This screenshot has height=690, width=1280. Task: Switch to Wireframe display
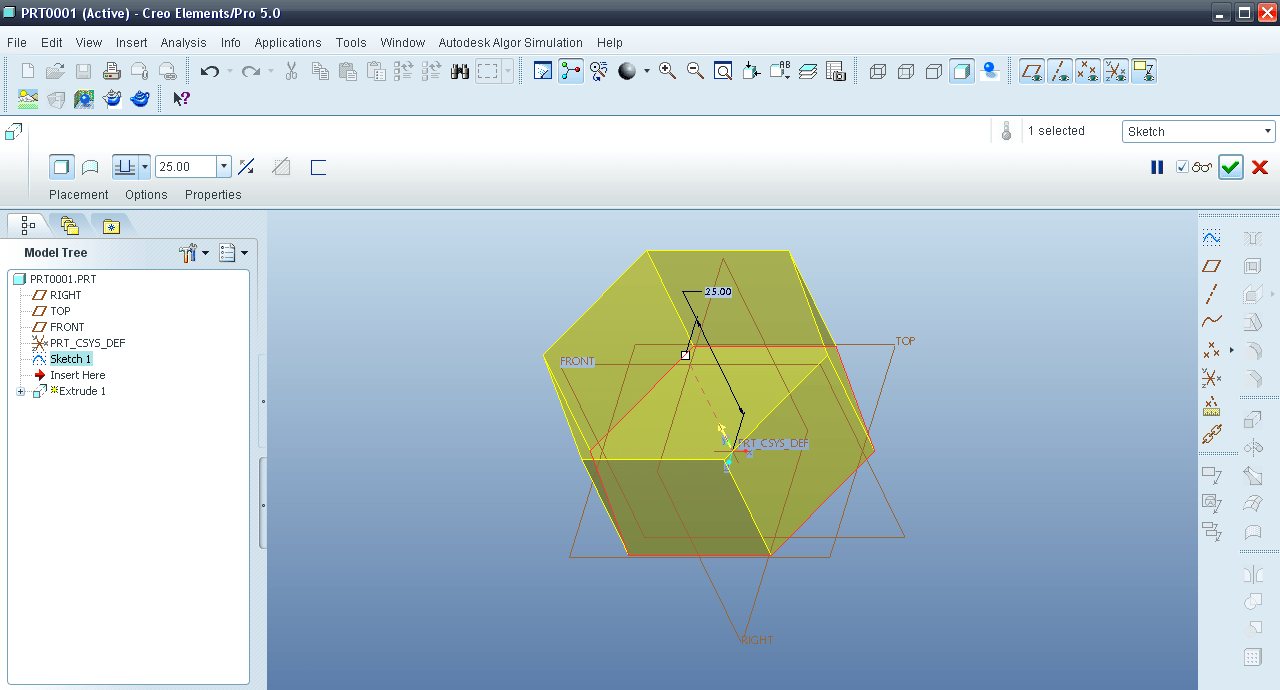878,71
